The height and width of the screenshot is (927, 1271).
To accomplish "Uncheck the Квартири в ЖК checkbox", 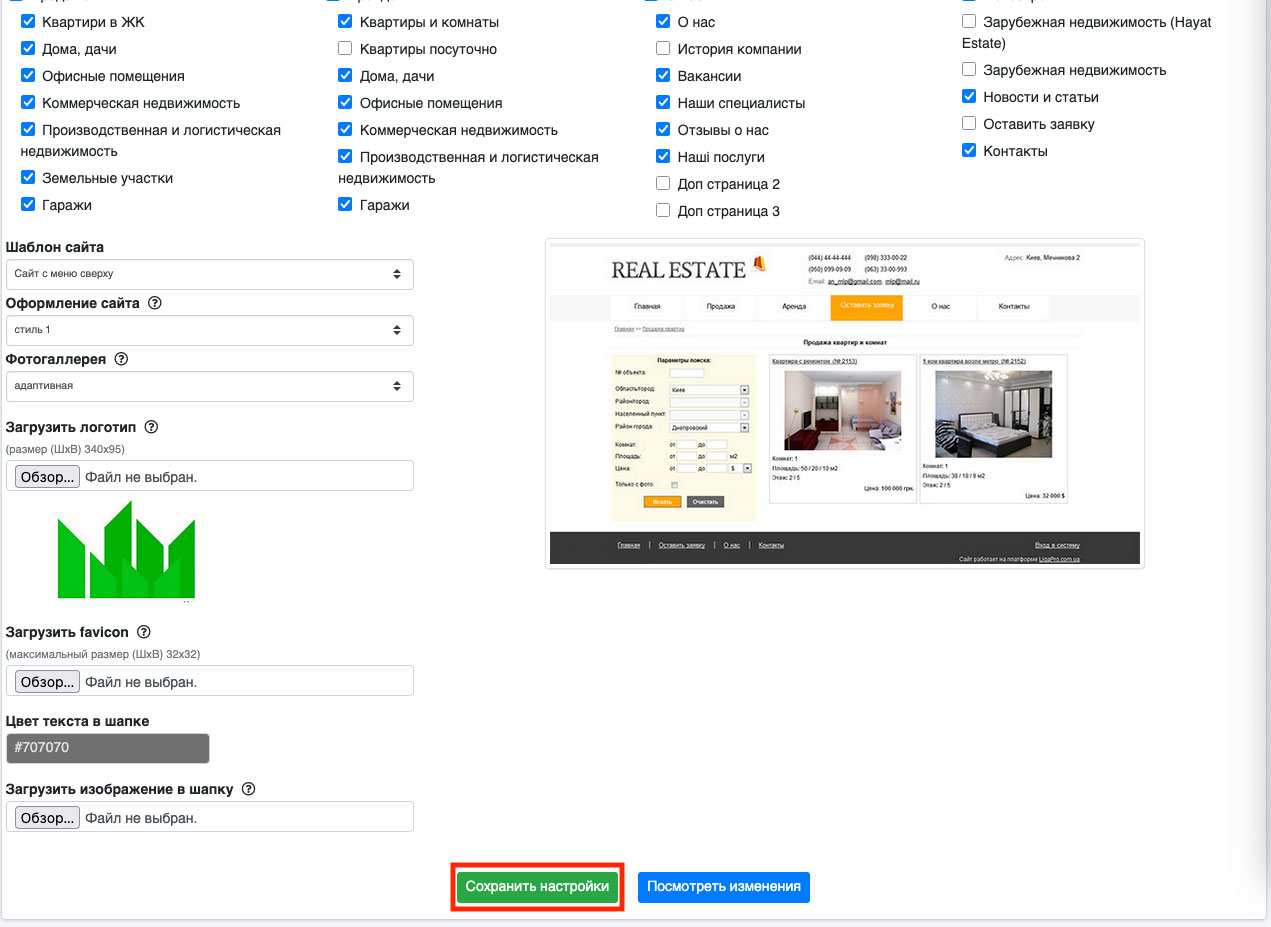I will pyautogui.click(x=28, y=21).
